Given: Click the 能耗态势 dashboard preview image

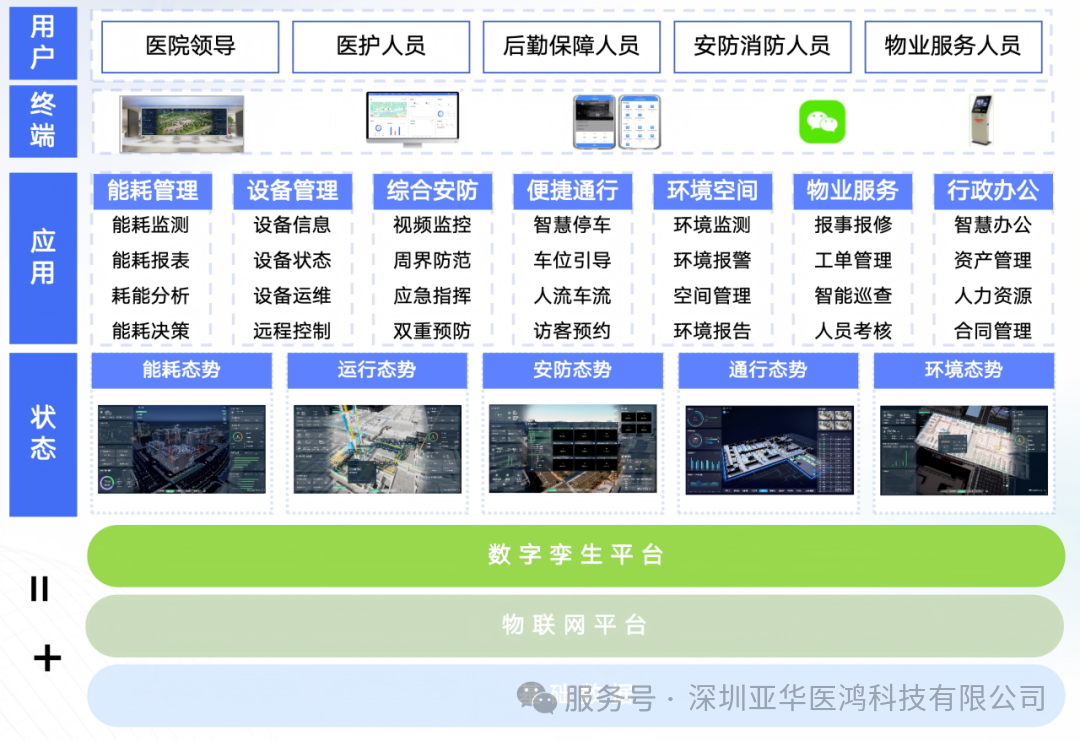Looking at the screenshot, I should (181, 450).
